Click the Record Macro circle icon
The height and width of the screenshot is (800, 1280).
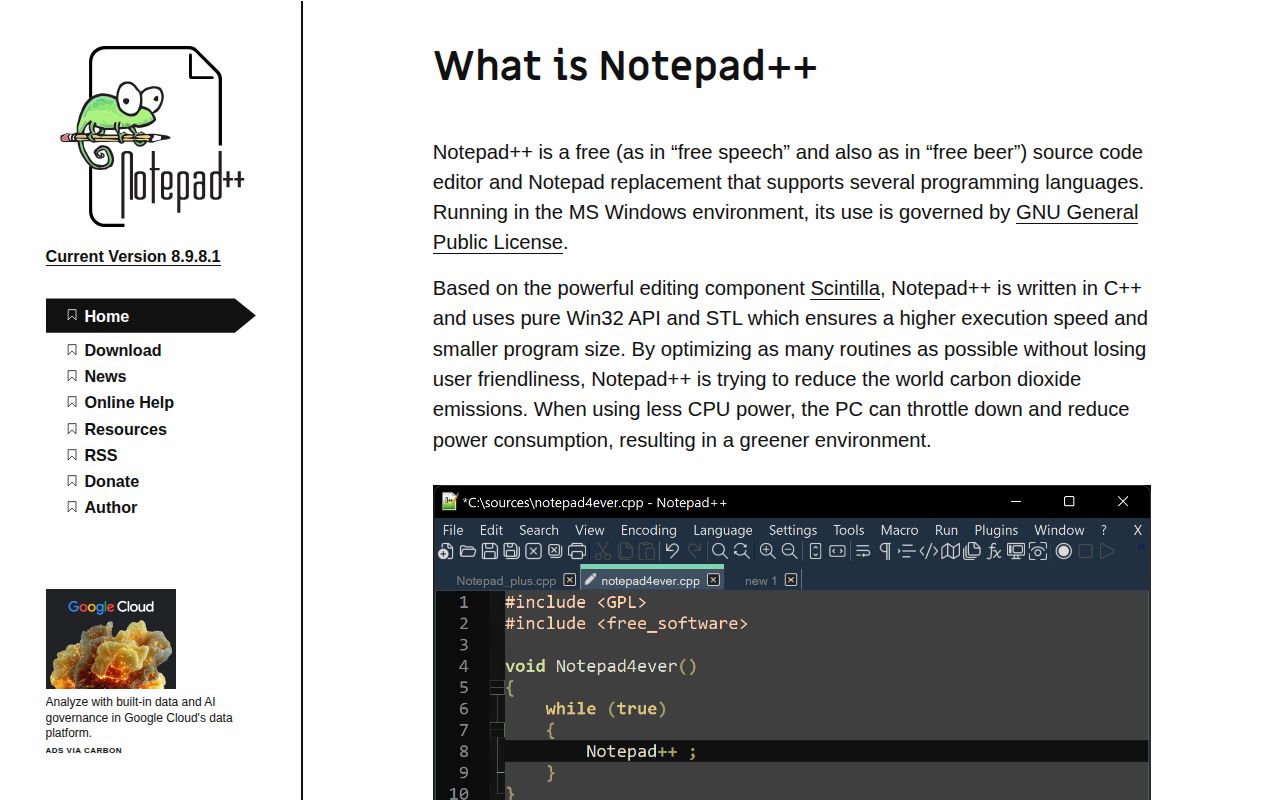(1064, 551)
